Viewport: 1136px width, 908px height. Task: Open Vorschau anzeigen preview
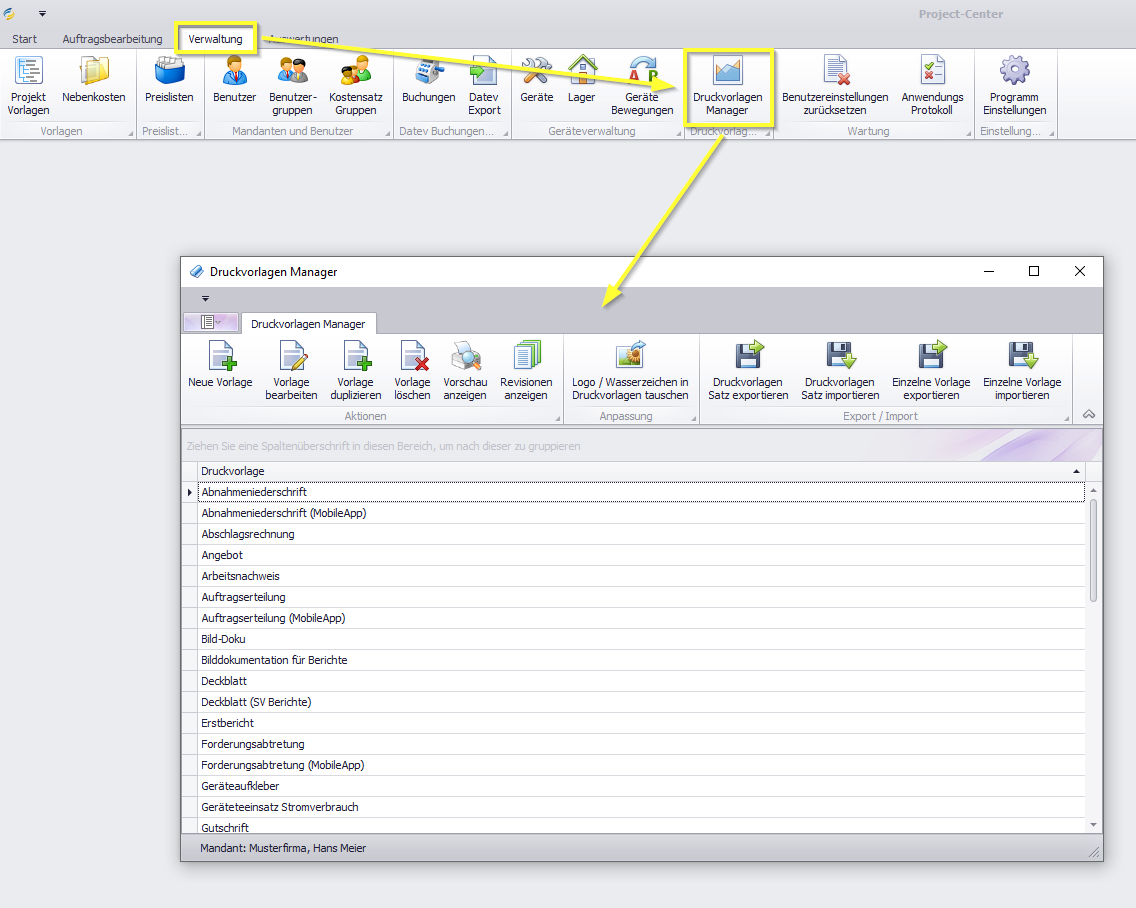point(464,357)
